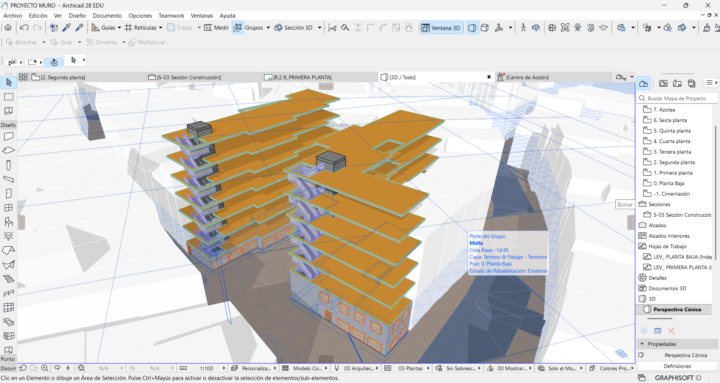The width and height of the screenshot is (720, 383).
Task: Undo the last action
Action: (24, 28)
